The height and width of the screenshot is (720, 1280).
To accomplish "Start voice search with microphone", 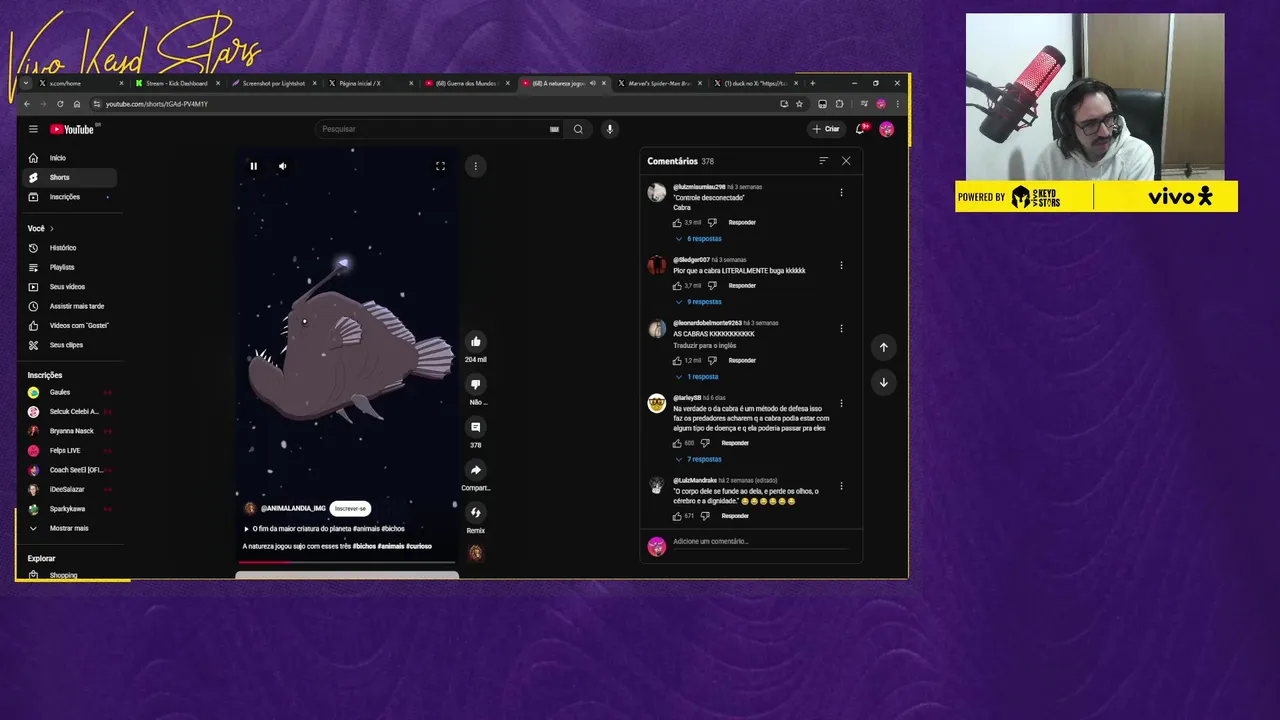I will click(x=609, y=129).
